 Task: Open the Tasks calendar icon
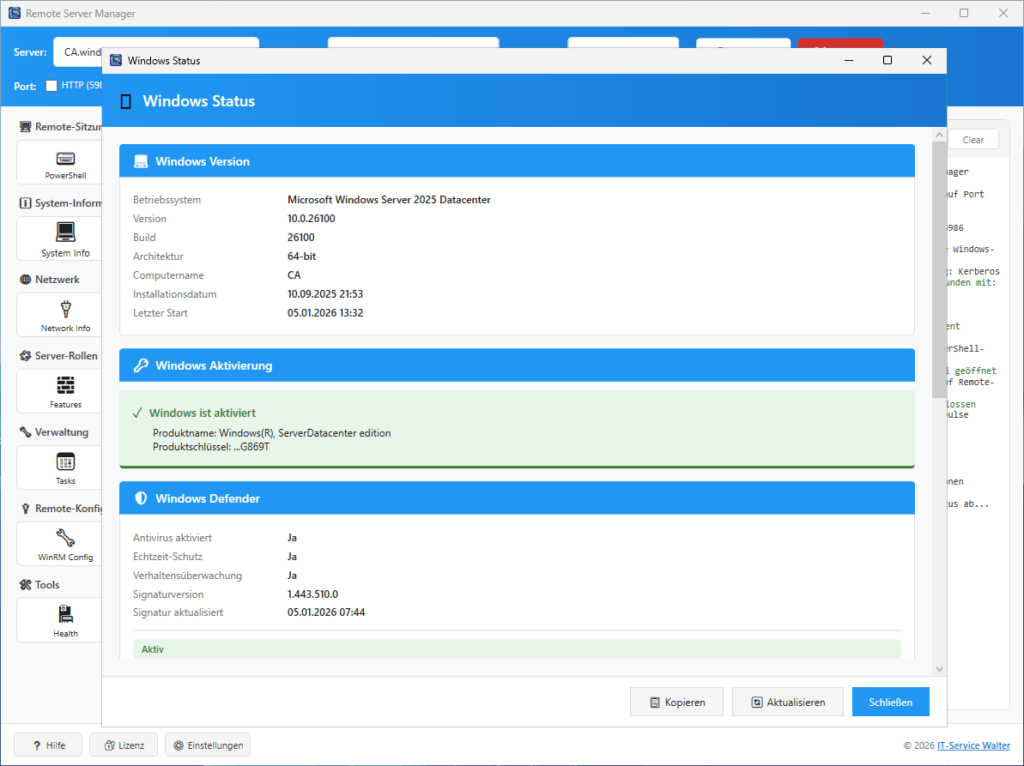coord(66,462)
